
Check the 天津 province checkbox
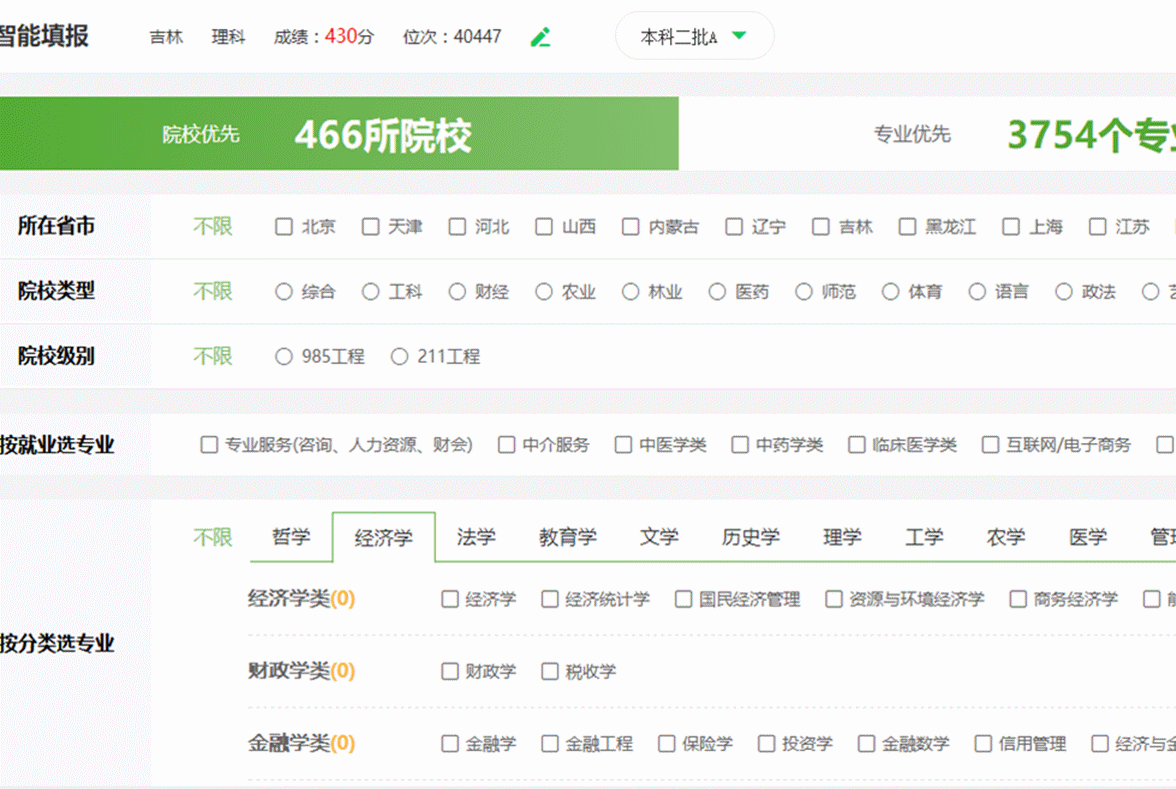pyautogui.click(x=370, y=226)
